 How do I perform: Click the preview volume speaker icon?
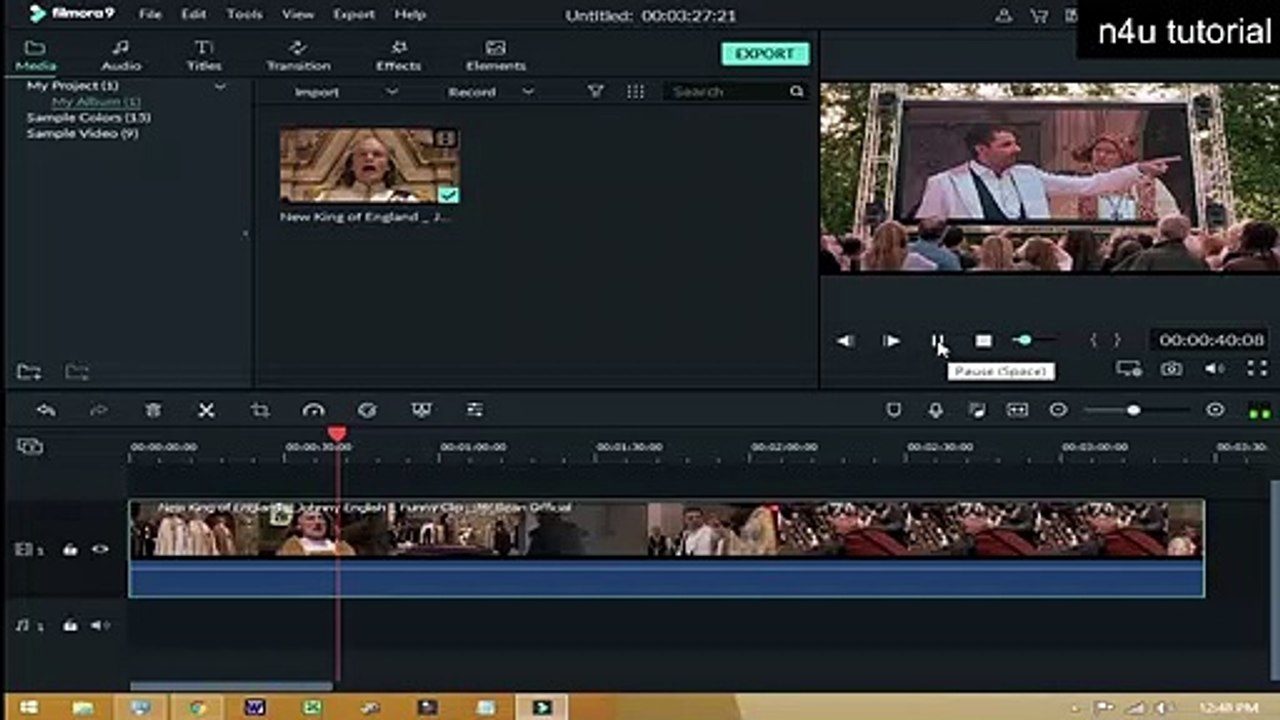pos(1214,369)
